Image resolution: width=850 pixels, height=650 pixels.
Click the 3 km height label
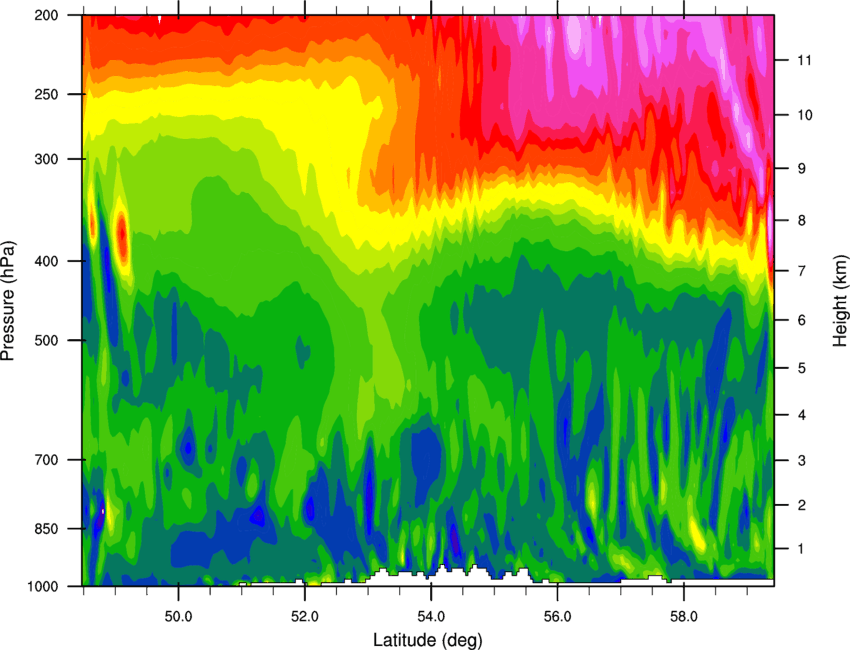(x=802, y=461)
